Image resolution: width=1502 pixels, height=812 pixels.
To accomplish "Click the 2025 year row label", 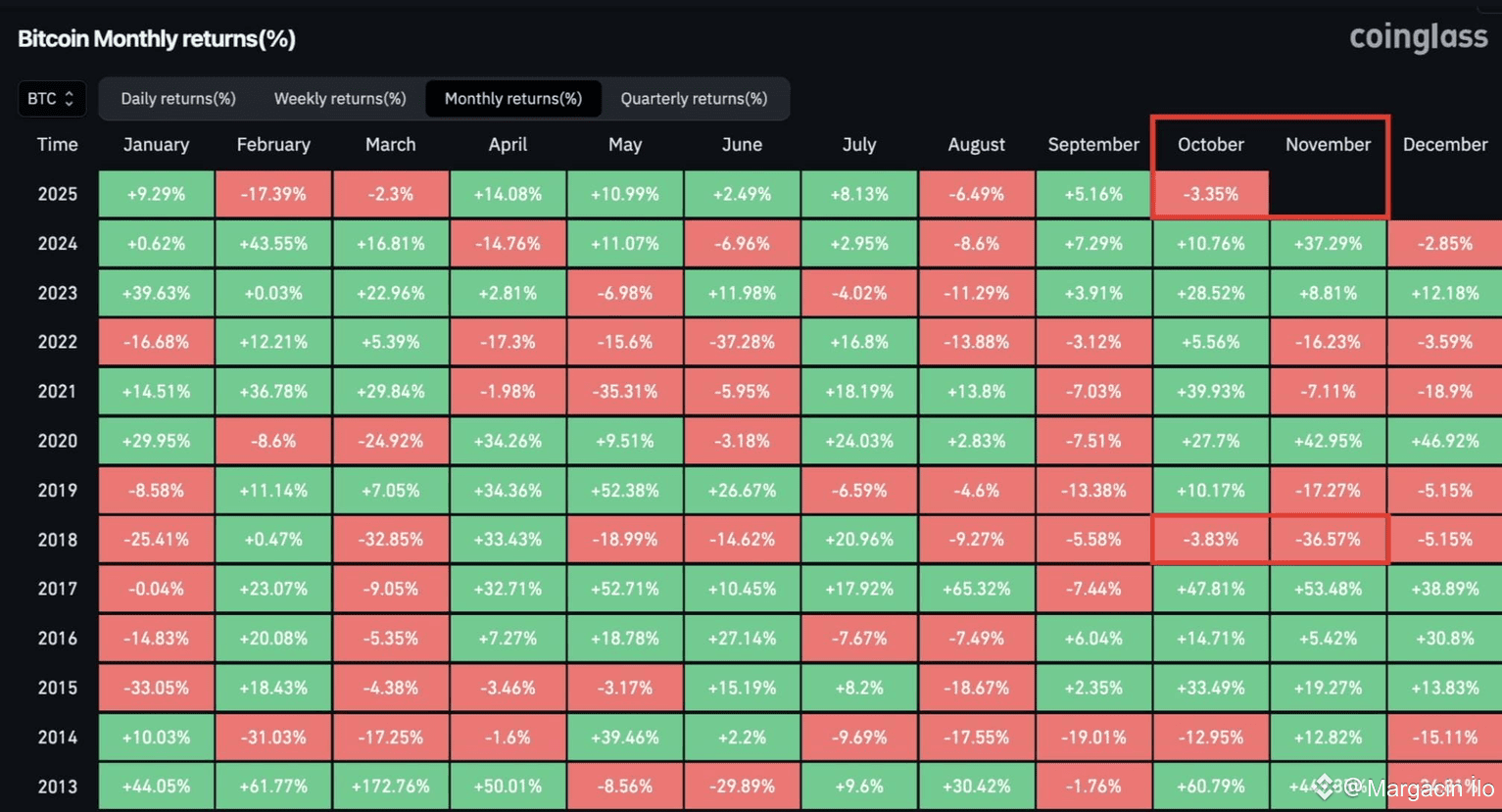I will point(57,194).
